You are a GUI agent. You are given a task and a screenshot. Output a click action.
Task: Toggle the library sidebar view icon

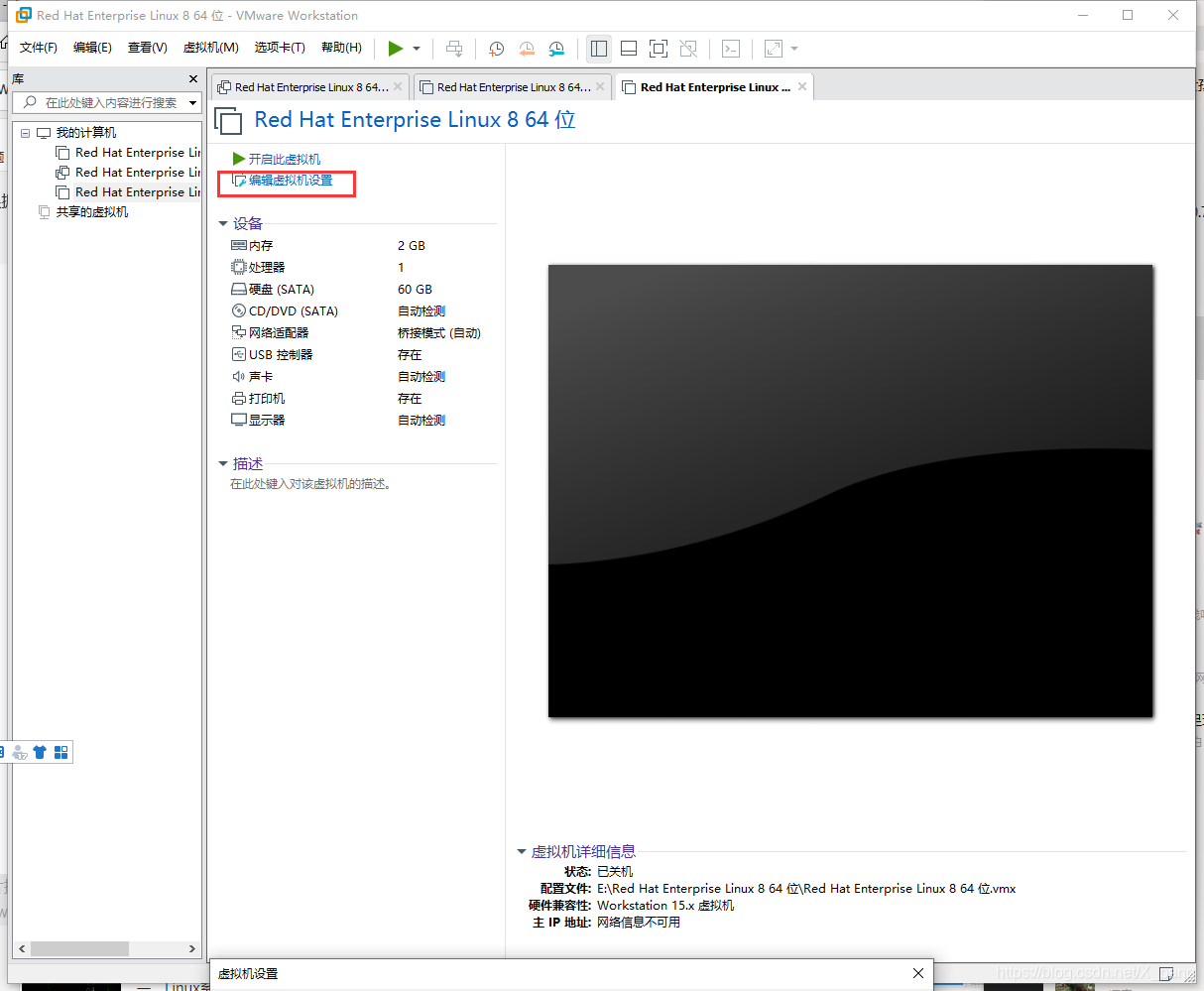click(598, 49)
